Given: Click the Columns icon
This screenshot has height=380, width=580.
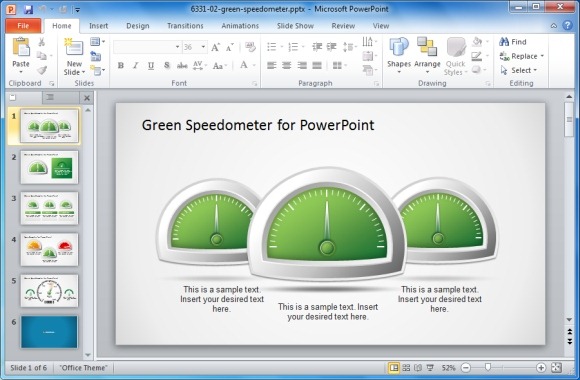Looking at the screenshot, I should 338,65.
